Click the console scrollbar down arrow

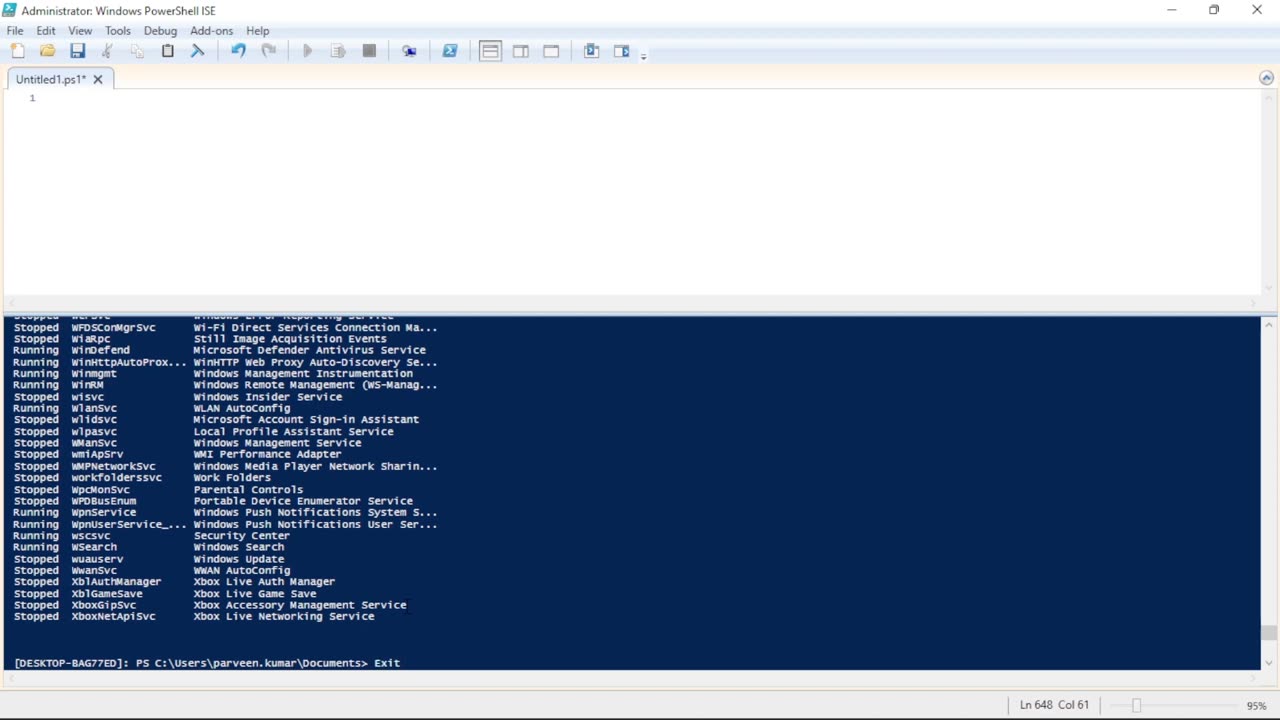tap(1268, 662)
